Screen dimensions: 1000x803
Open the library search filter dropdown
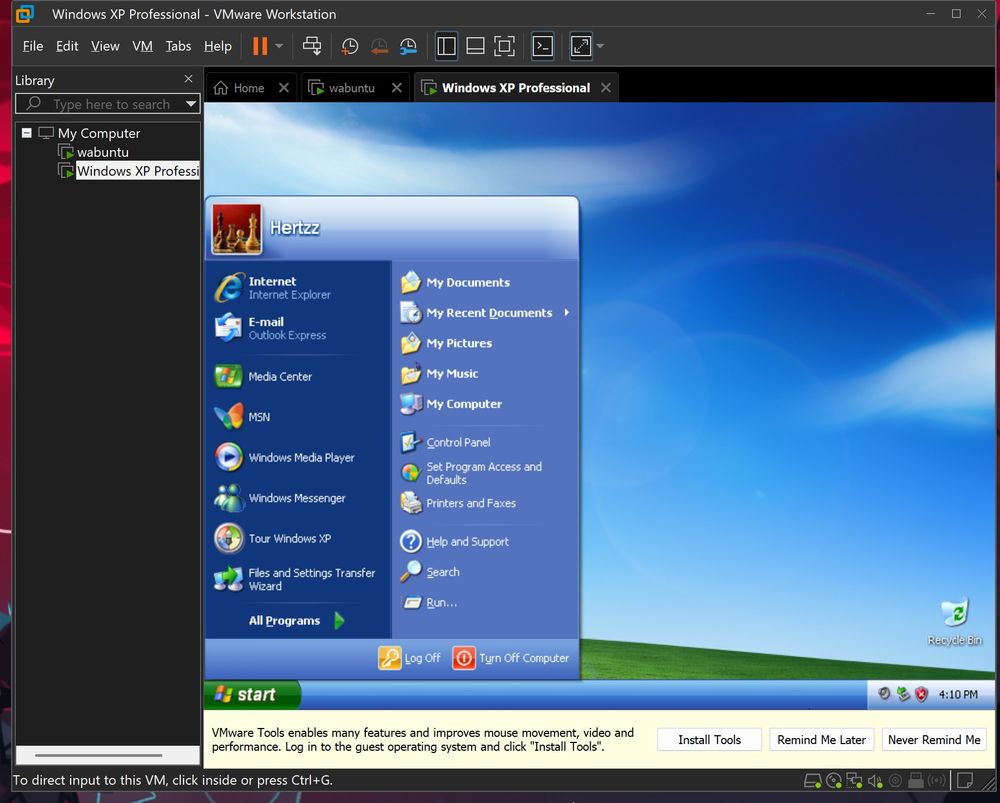click(191, 104)
